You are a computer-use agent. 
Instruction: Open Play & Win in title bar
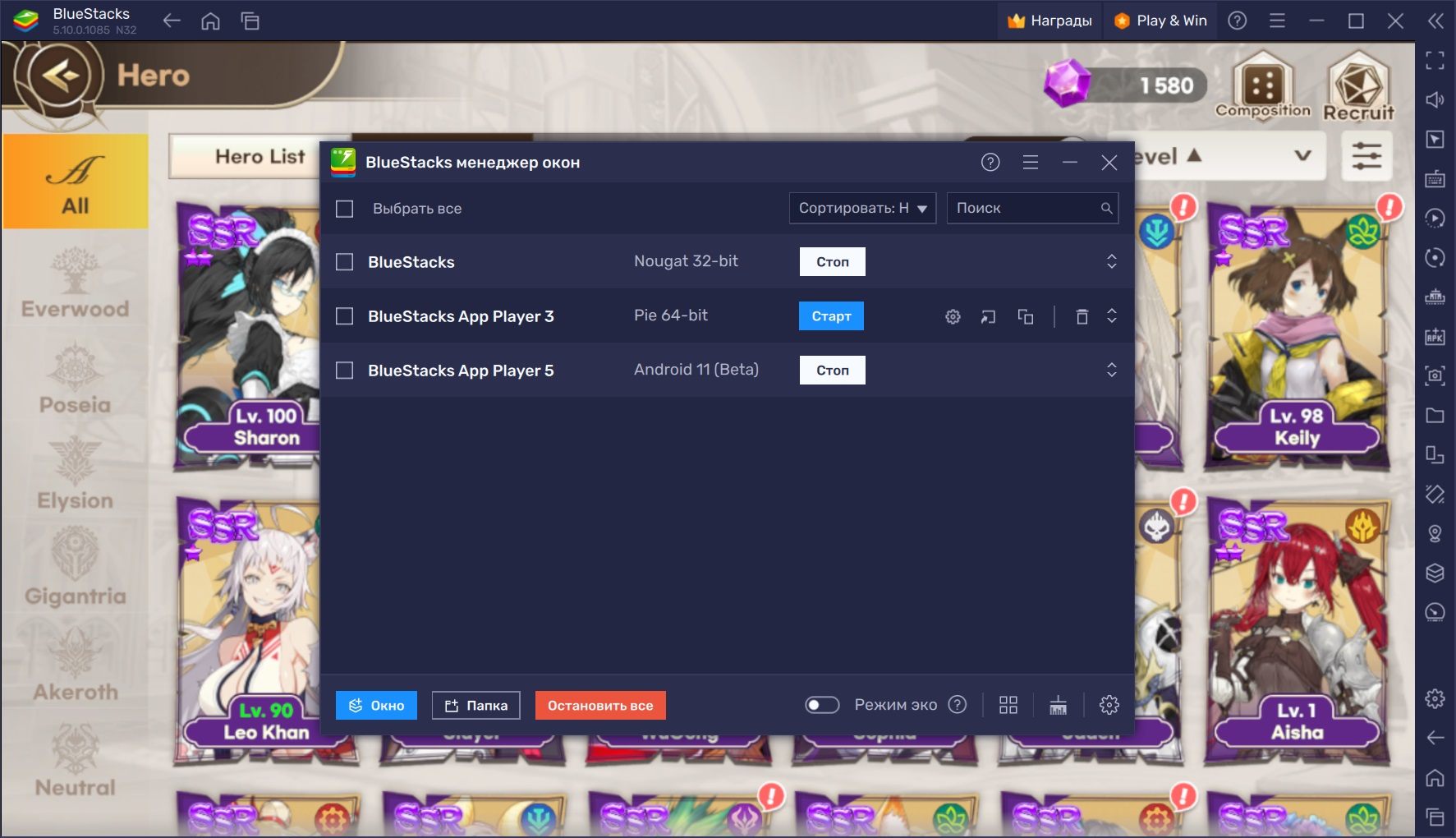coord(1161,21)
